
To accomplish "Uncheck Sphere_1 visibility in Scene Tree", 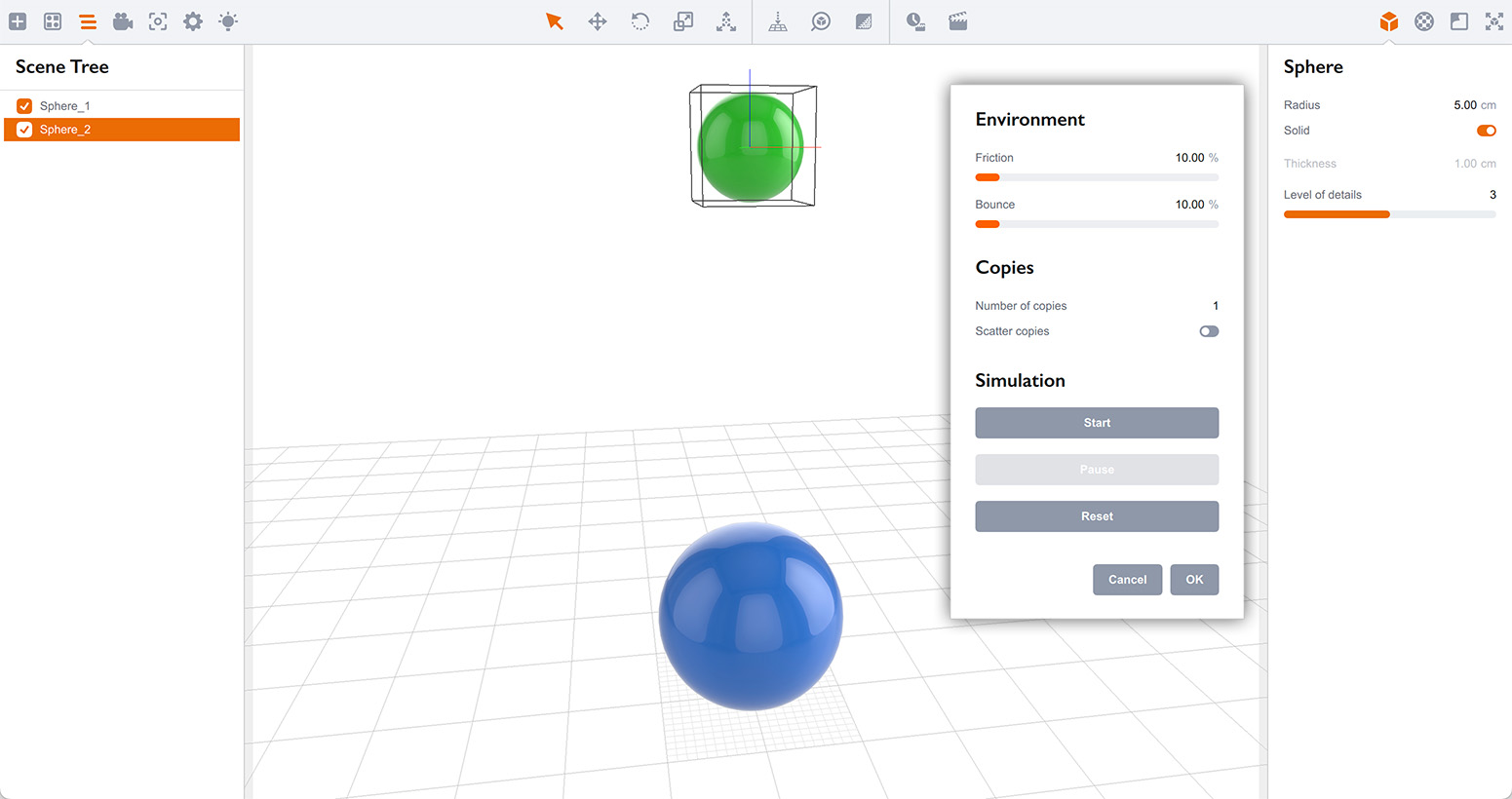I will (23, 105).
